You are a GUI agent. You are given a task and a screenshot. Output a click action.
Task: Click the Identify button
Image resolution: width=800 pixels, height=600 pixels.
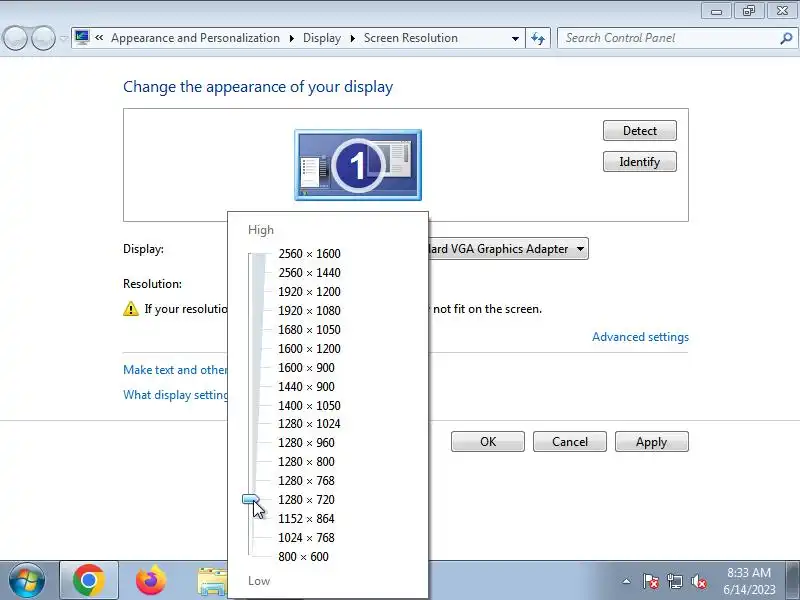point(640,162)
